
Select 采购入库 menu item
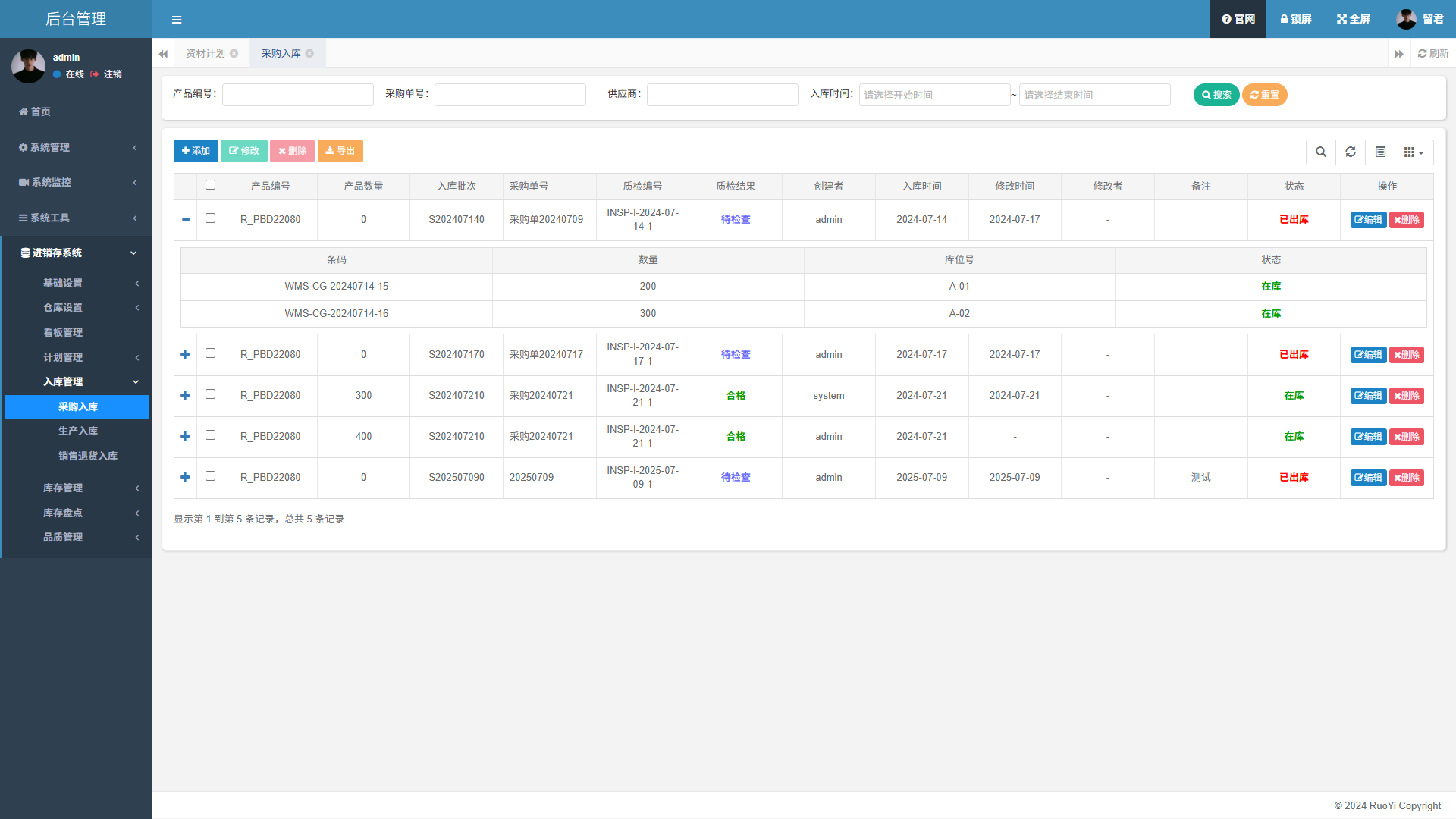[77, 407]
